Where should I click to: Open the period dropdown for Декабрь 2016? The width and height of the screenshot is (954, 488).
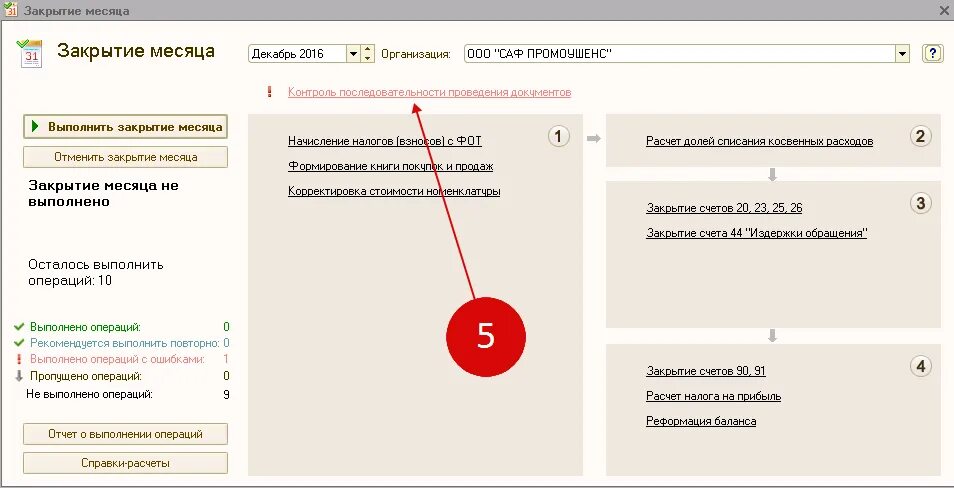353,54
